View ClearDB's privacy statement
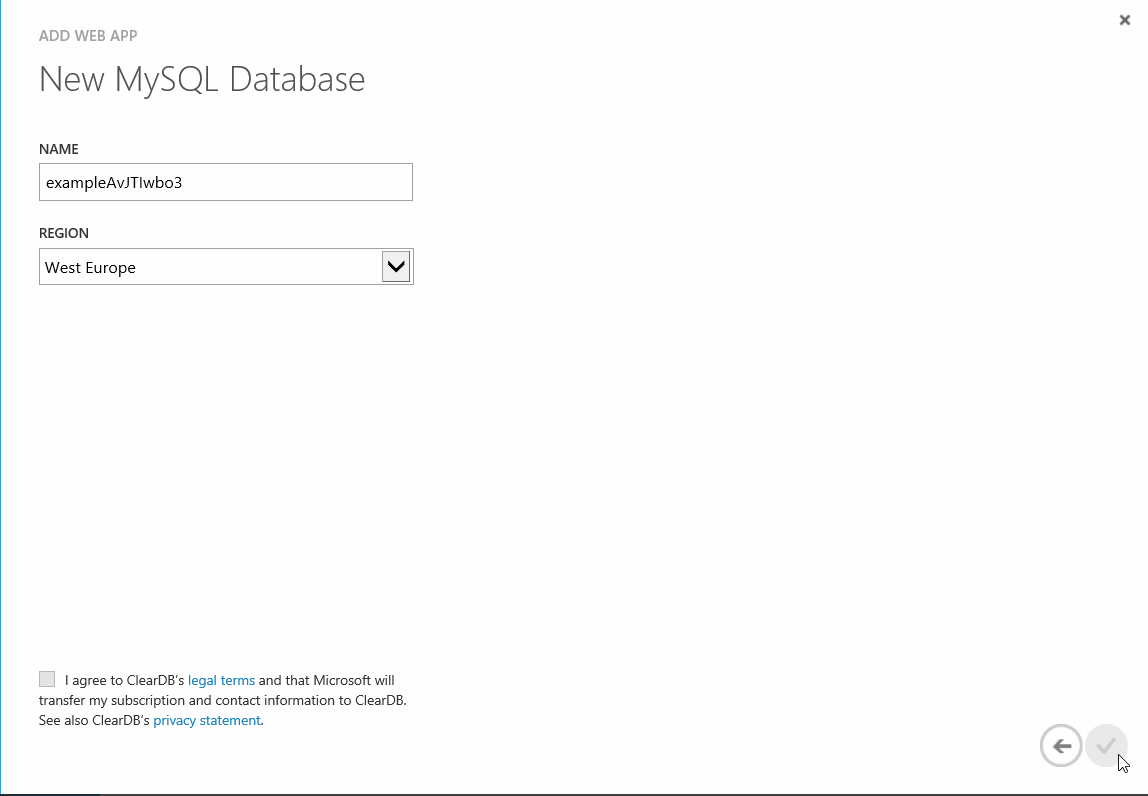The height and width of the screenshot is (796, 1148). 206,720
